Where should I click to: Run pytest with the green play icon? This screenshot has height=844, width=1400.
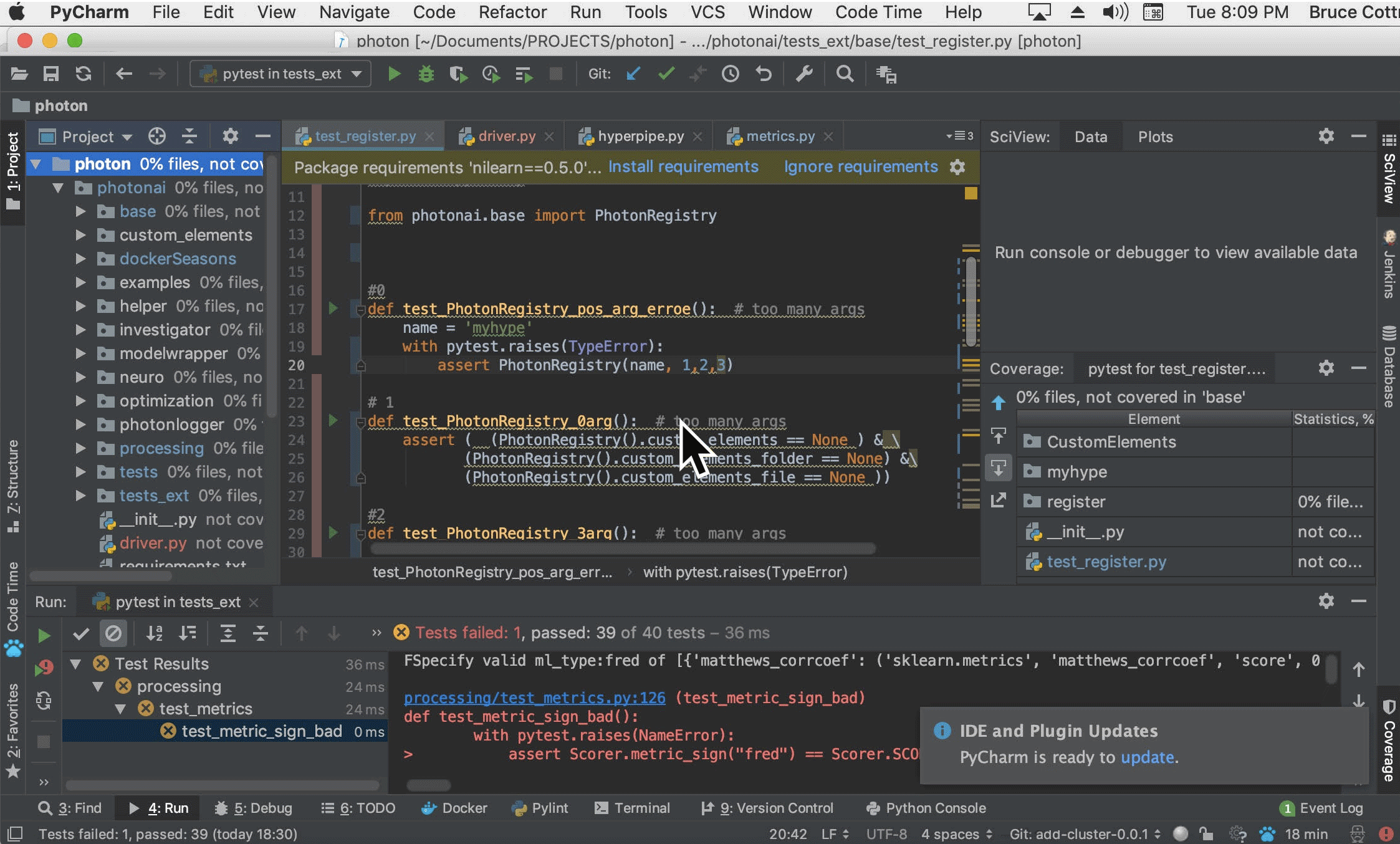pyautogui.click(x=394, y=74)
